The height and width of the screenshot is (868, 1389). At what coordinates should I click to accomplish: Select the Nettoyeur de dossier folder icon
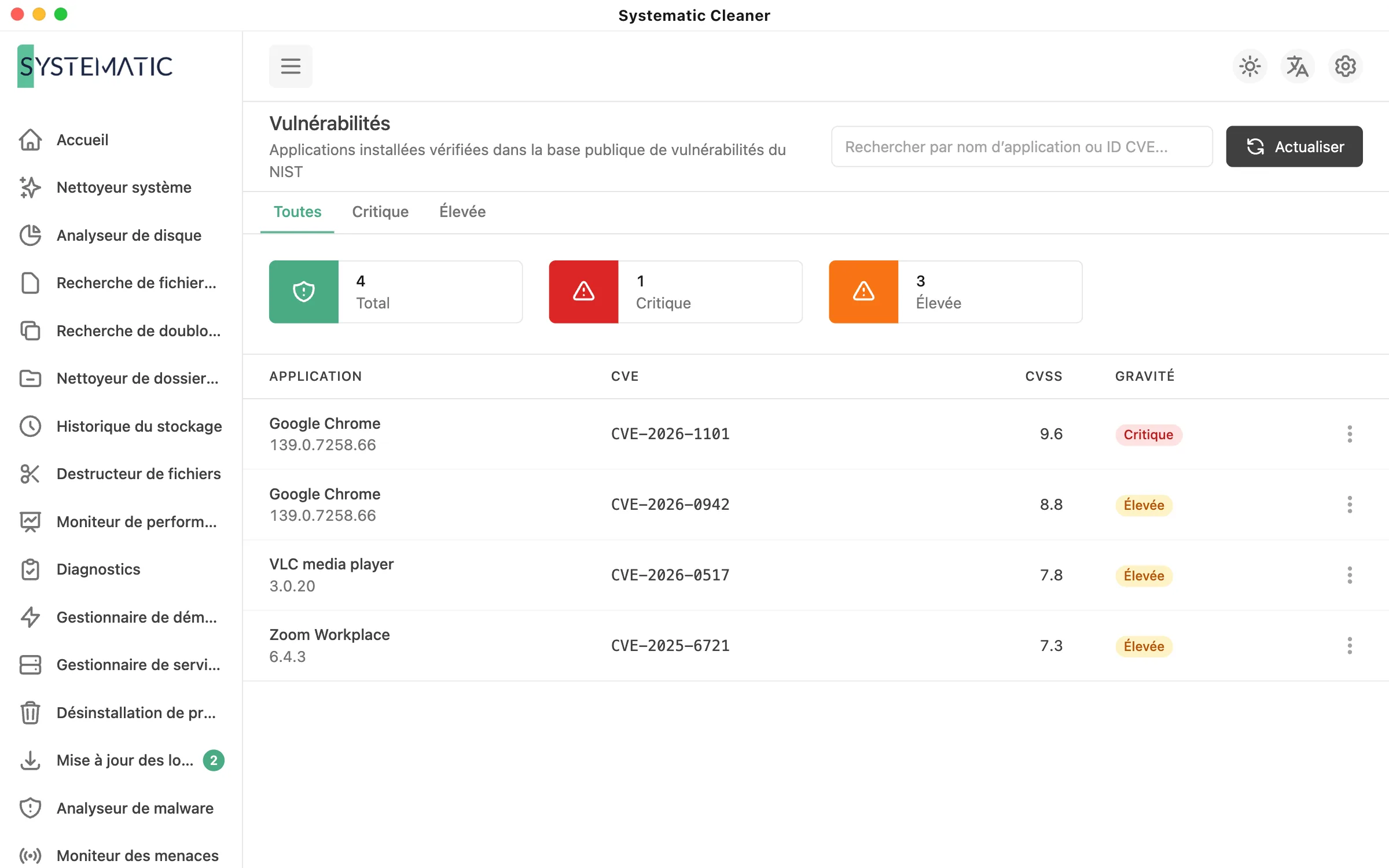(x=30, y=378)
